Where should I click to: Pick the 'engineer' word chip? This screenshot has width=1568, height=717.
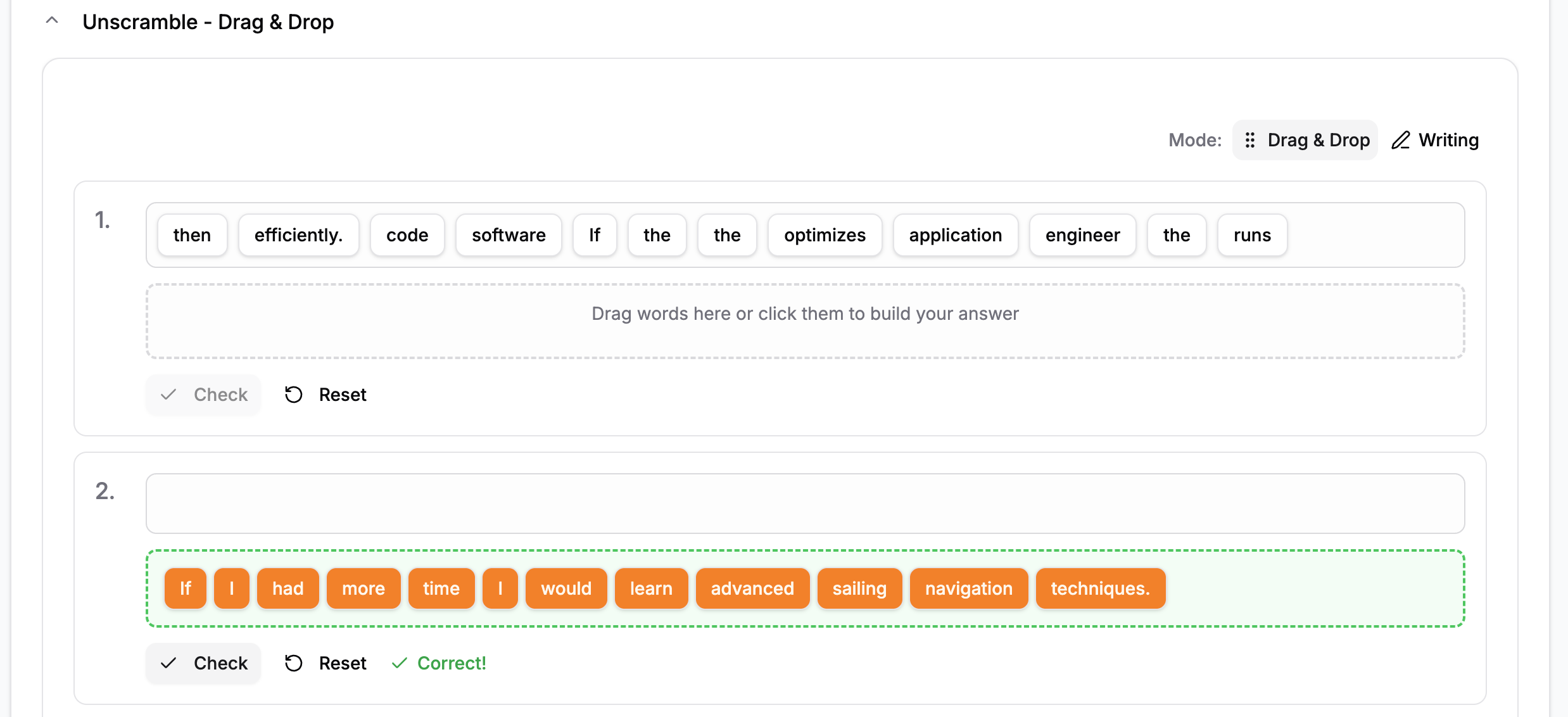click(x=1082, y=235)
